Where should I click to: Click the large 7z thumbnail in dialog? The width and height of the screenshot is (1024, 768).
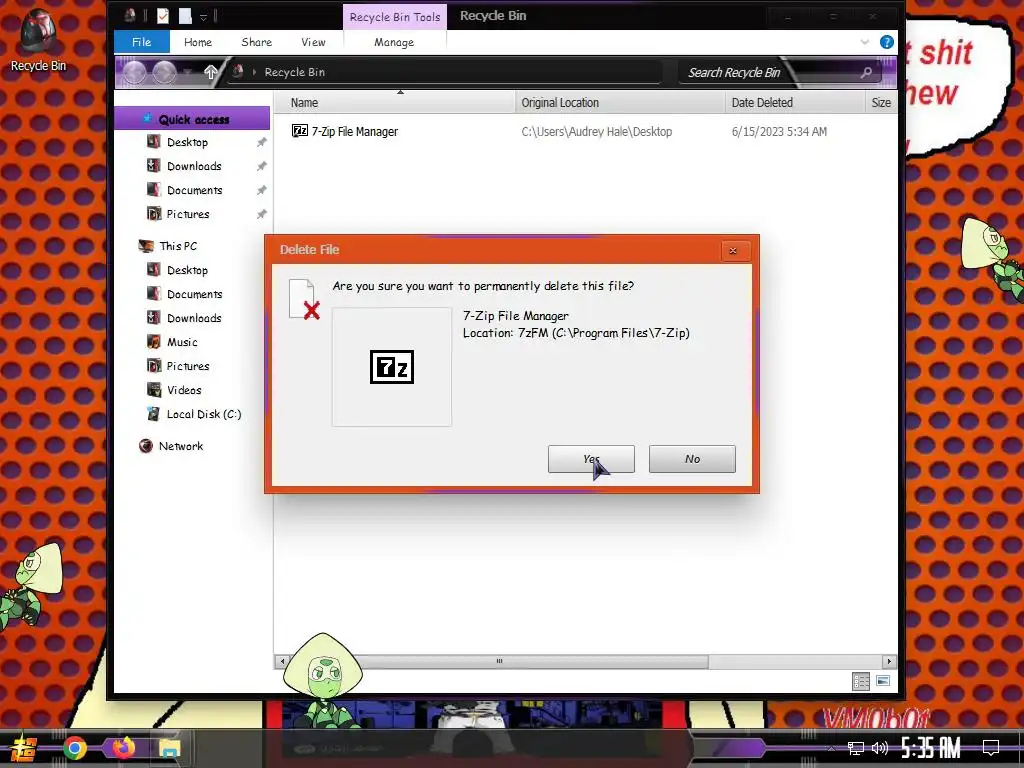392,367
